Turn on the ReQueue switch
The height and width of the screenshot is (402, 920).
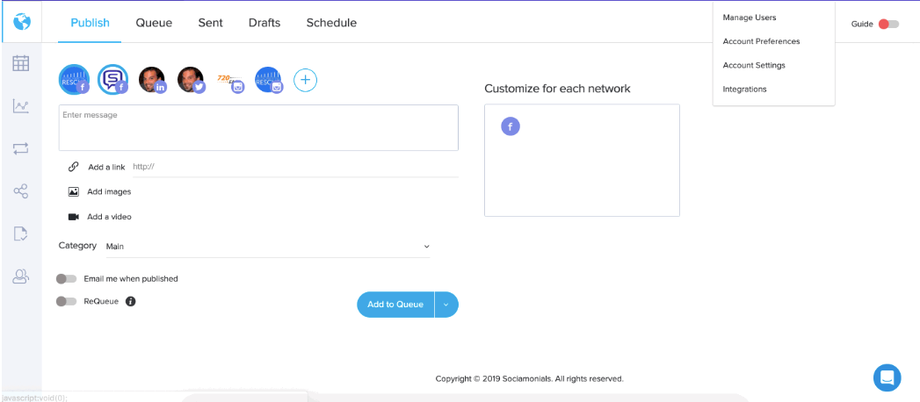click(66, 301)
